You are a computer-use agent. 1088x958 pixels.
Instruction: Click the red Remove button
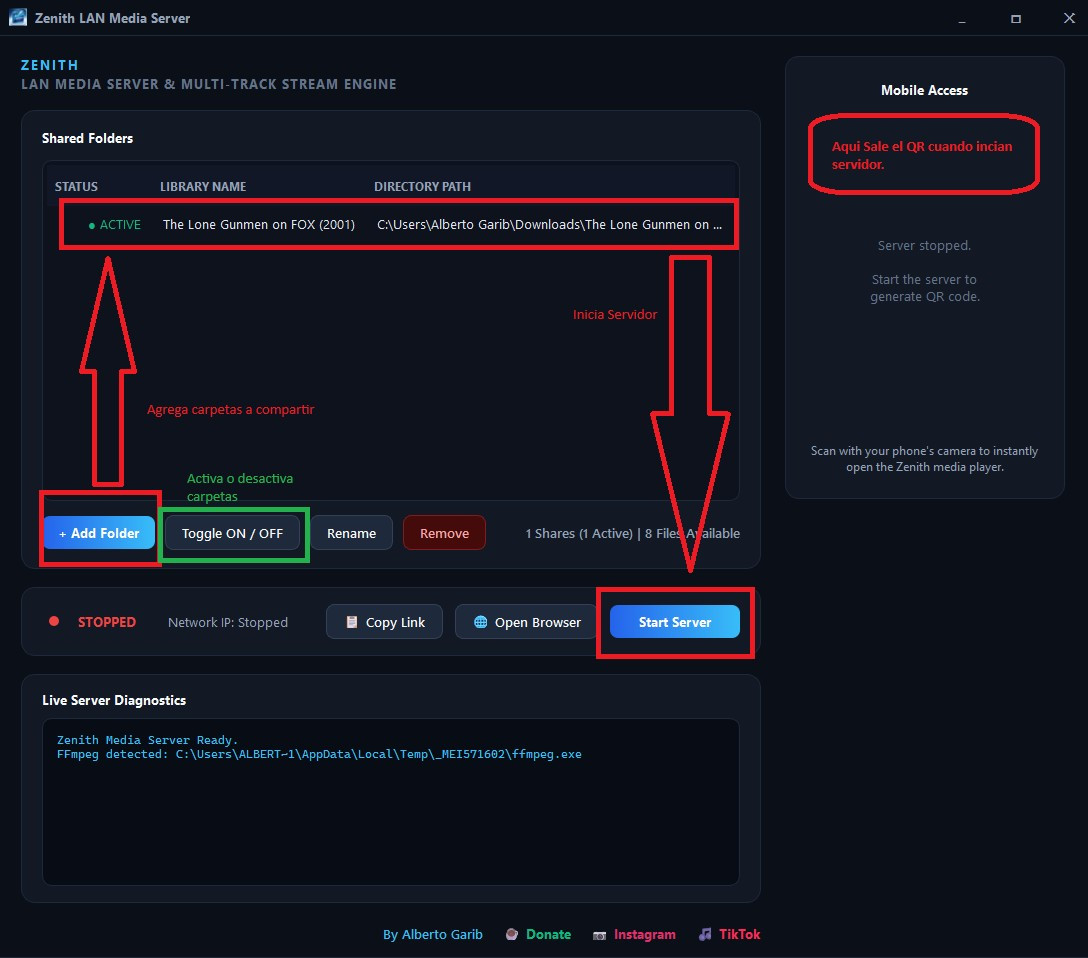click(x=444, y=533)
